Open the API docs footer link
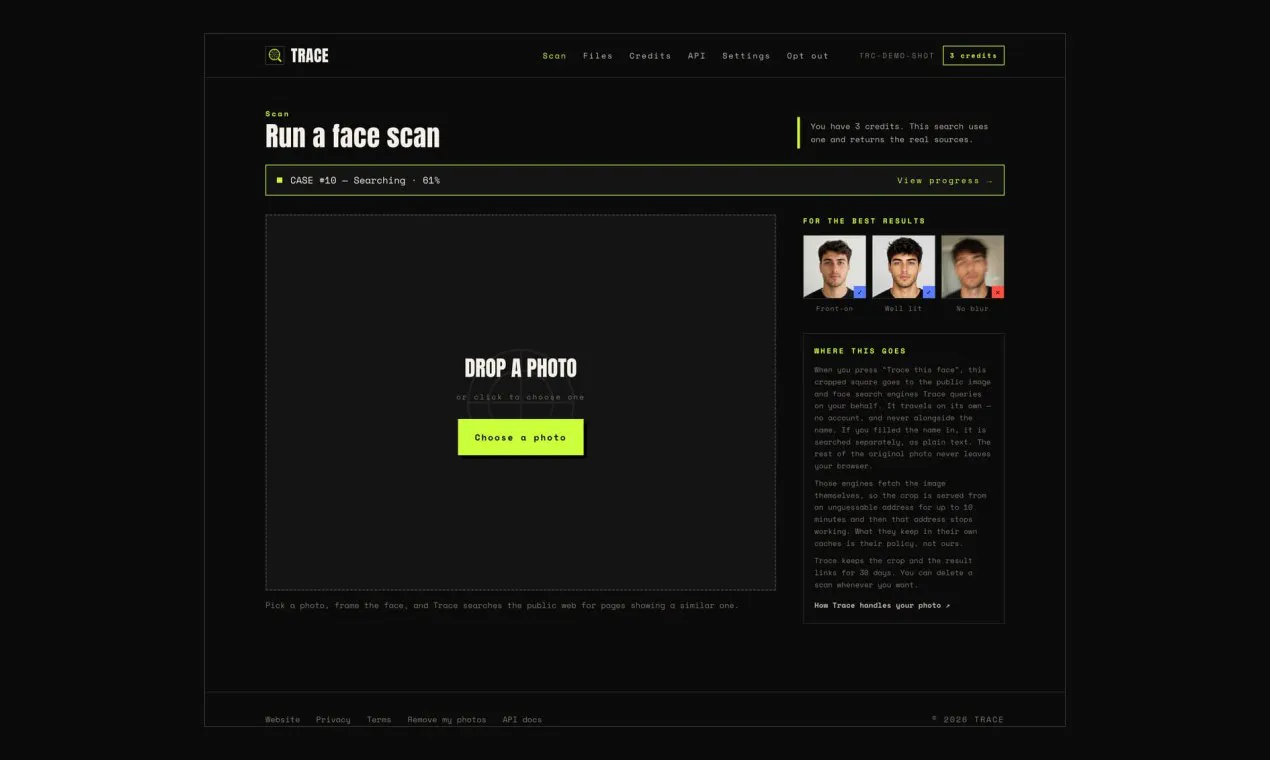 (522, 719)
